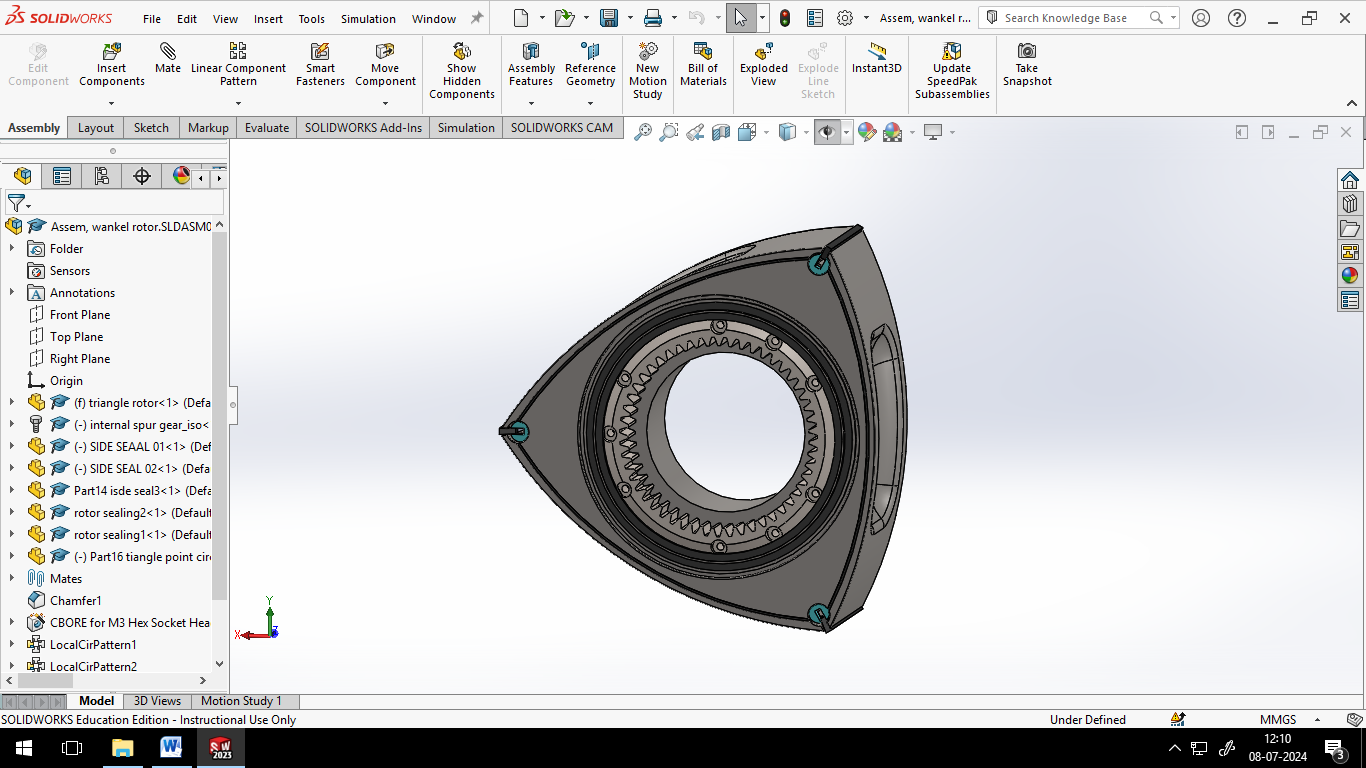
Task: Expand the Folder tree node
Action: pos(12,248)
